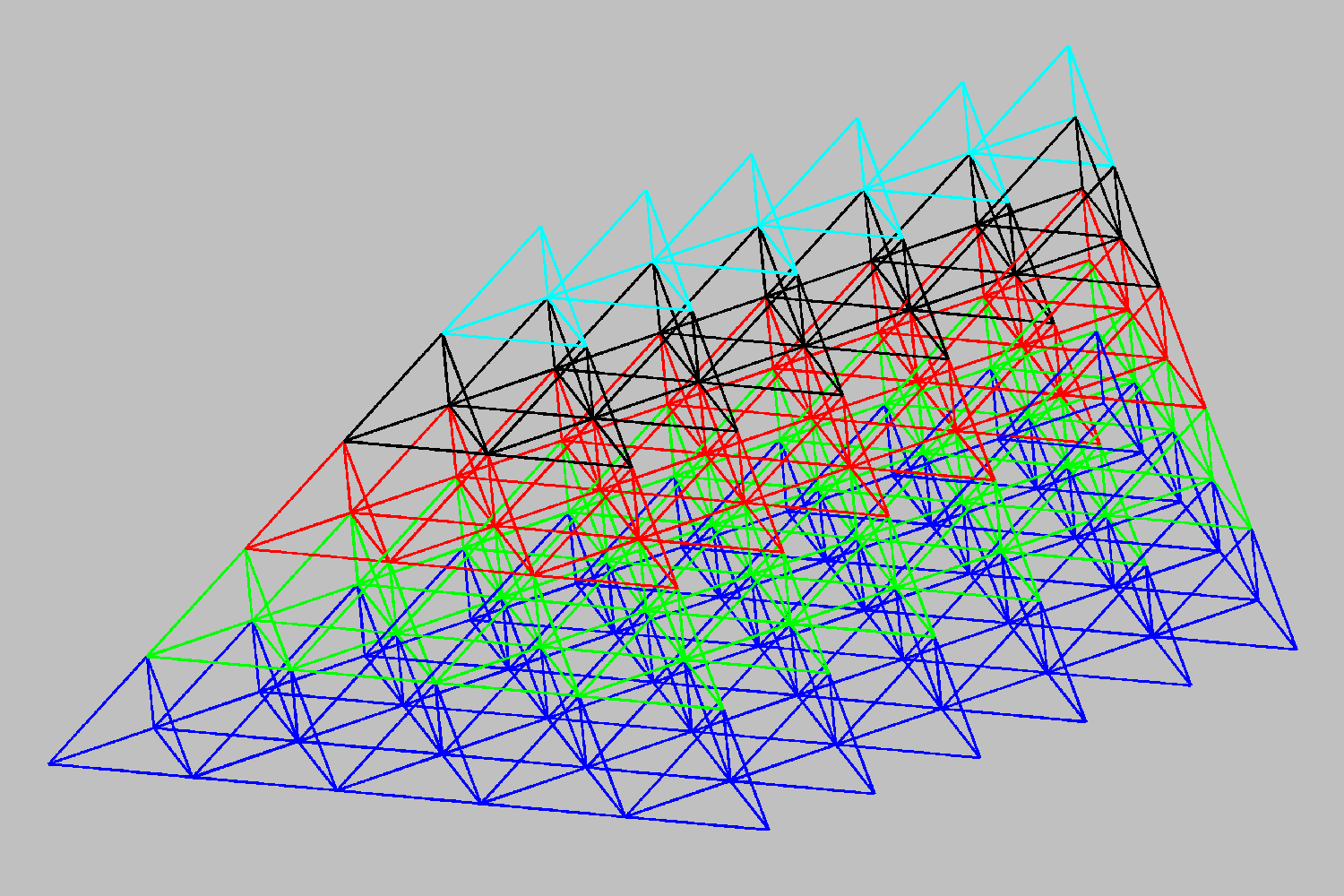The image size is (1344, 896).
Task: Click the far-right corner of the green layer
Action: (1251, 529)
